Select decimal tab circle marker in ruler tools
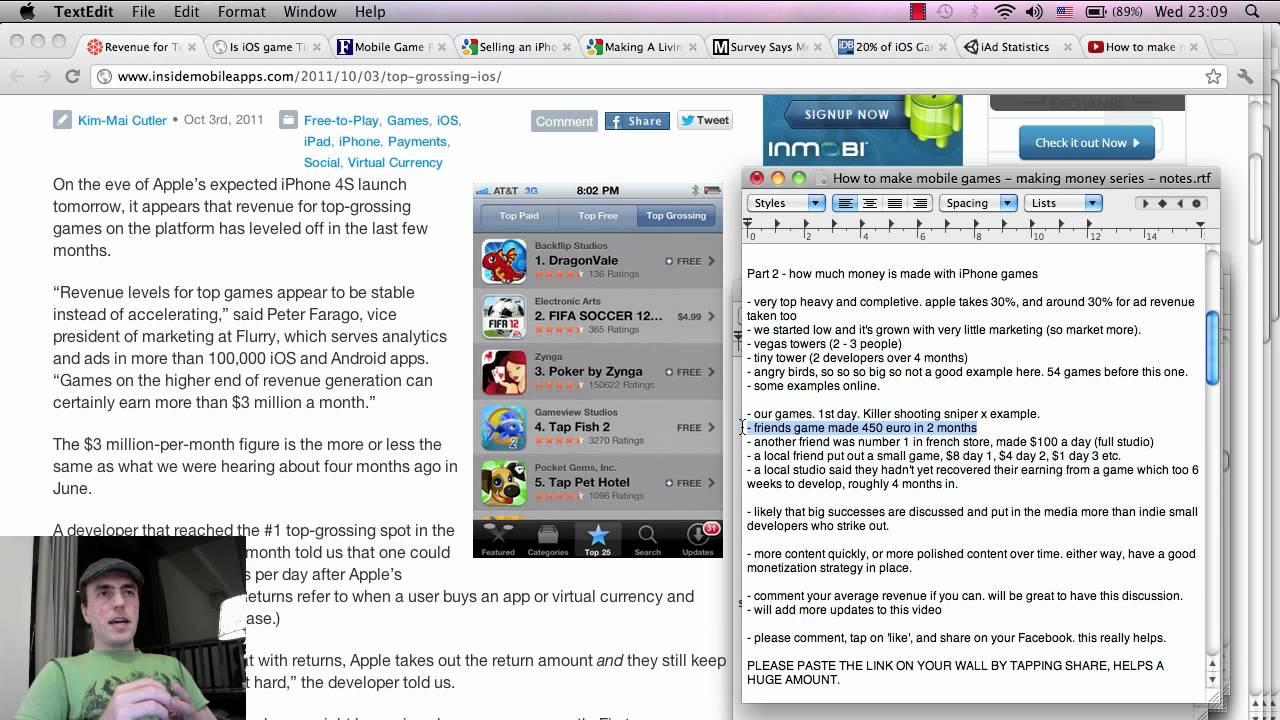 (x=1196, y=203)
